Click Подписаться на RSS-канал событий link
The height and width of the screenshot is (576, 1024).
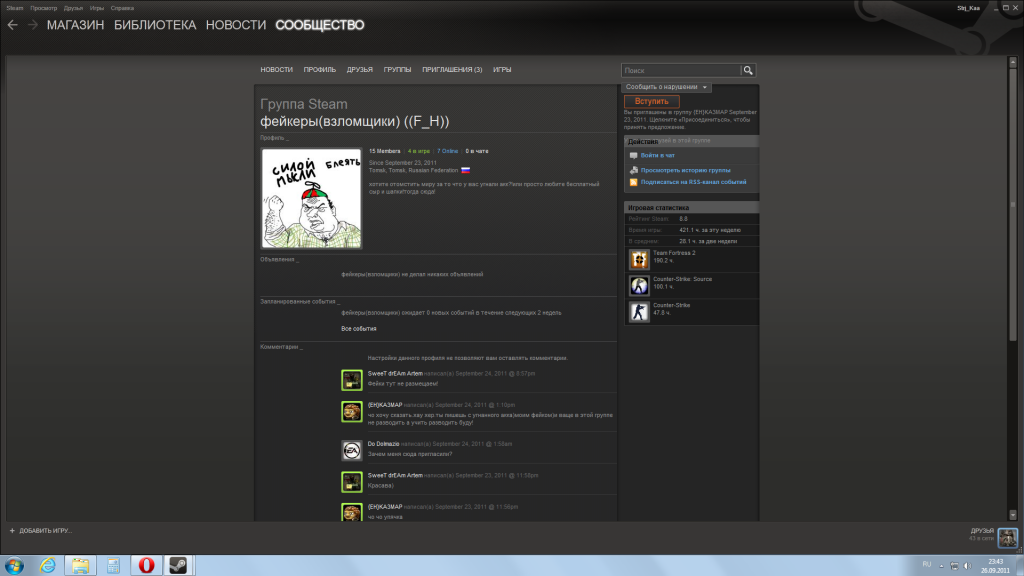click(694, 182)
